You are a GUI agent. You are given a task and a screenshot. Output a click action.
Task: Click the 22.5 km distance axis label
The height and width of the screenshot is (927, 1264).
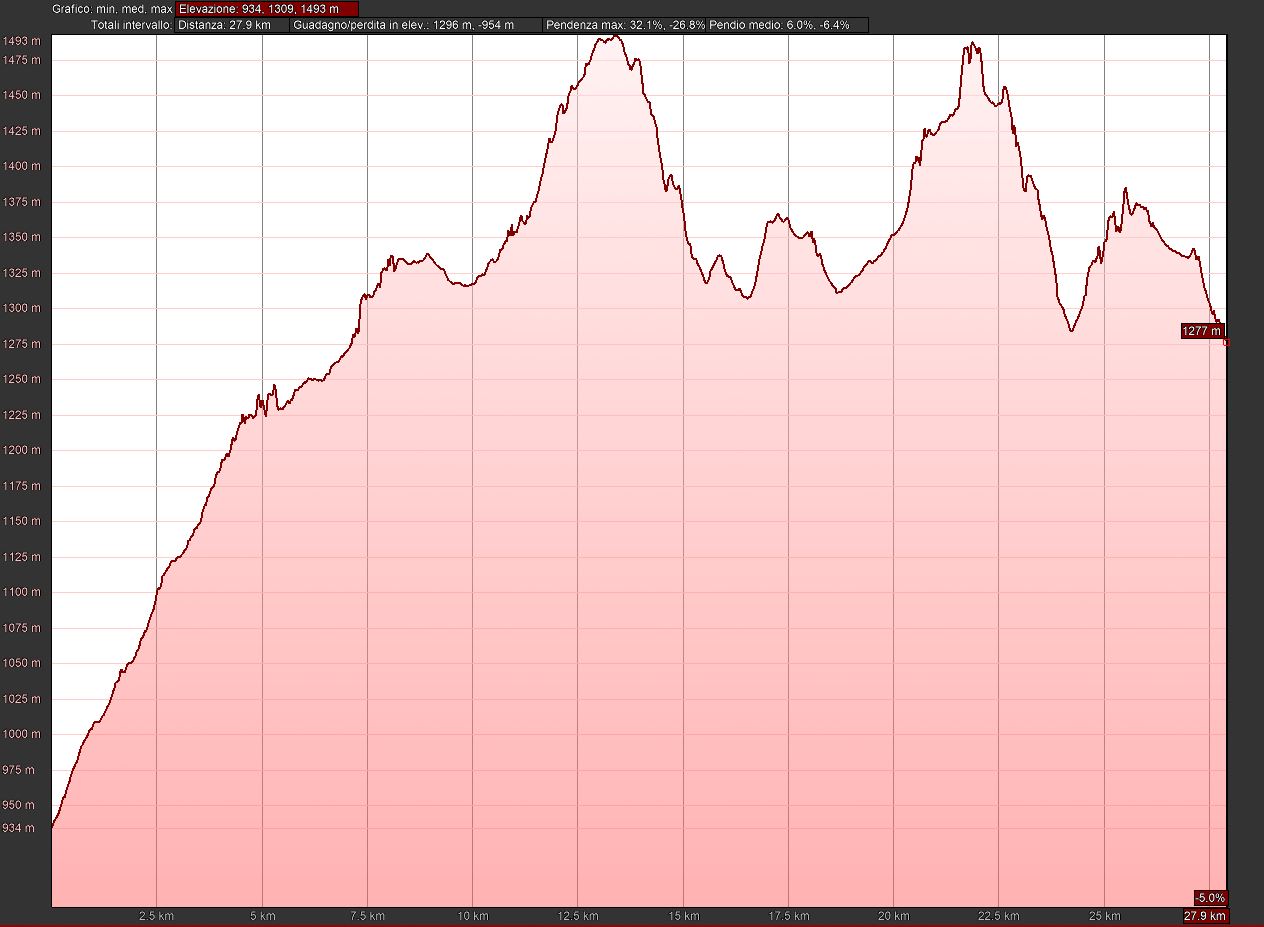click(x=998, y=916)
